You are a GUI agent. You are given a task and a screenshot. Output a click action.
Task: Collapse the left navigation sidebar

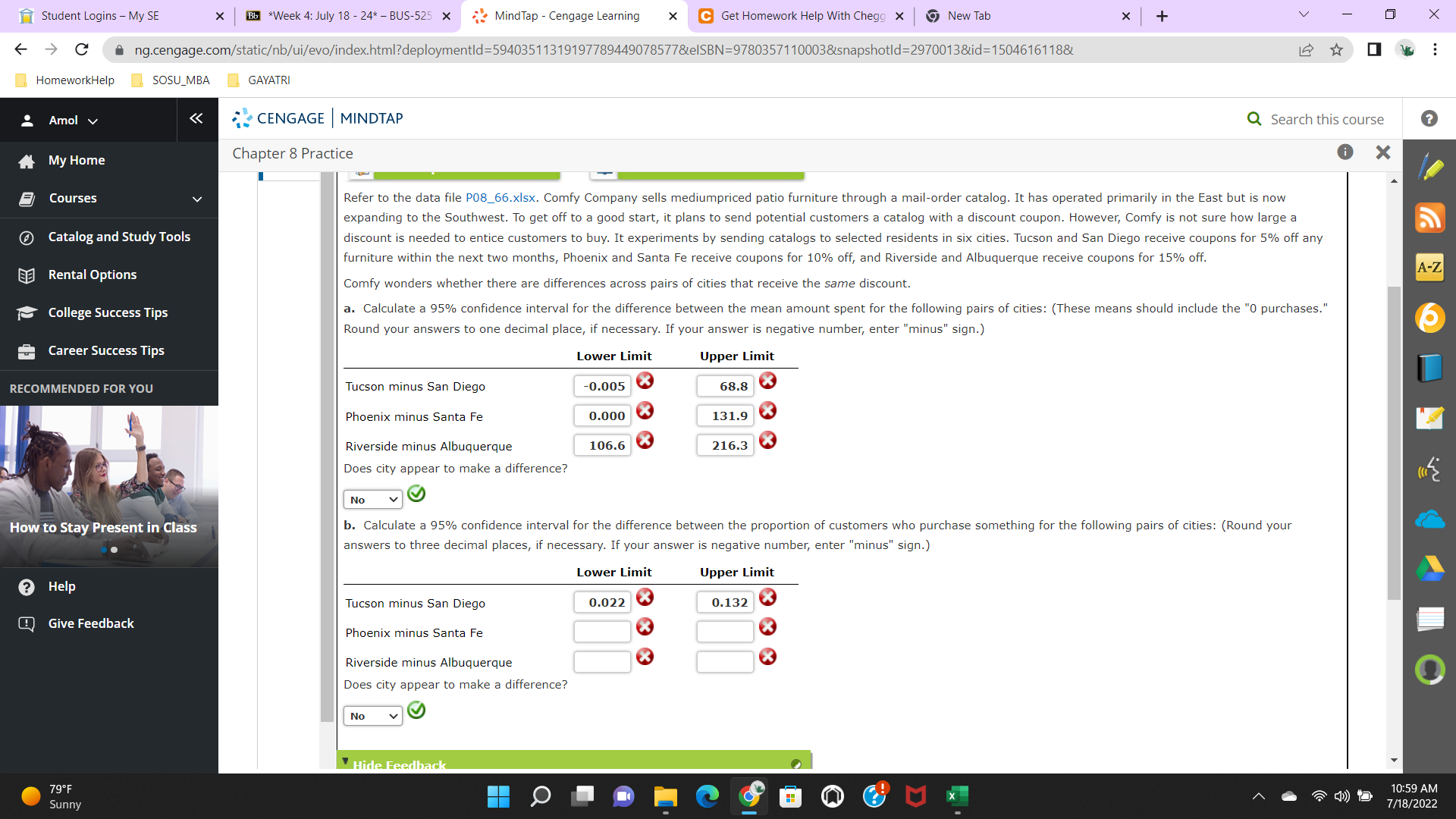[196, 119]
